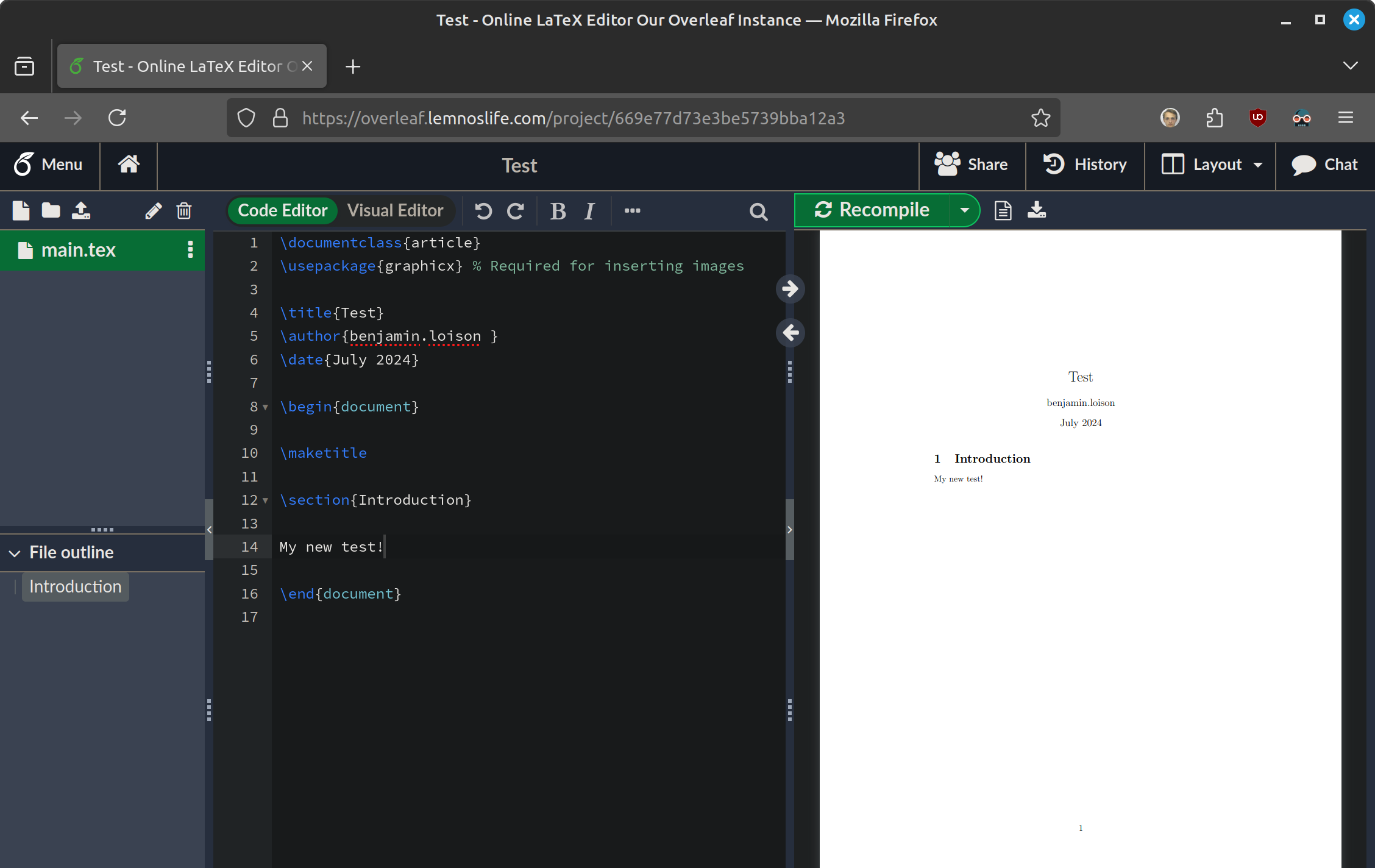1375x868 pixels.
Task: Click the trash delete icon
Action: click(x=184, y=211)
